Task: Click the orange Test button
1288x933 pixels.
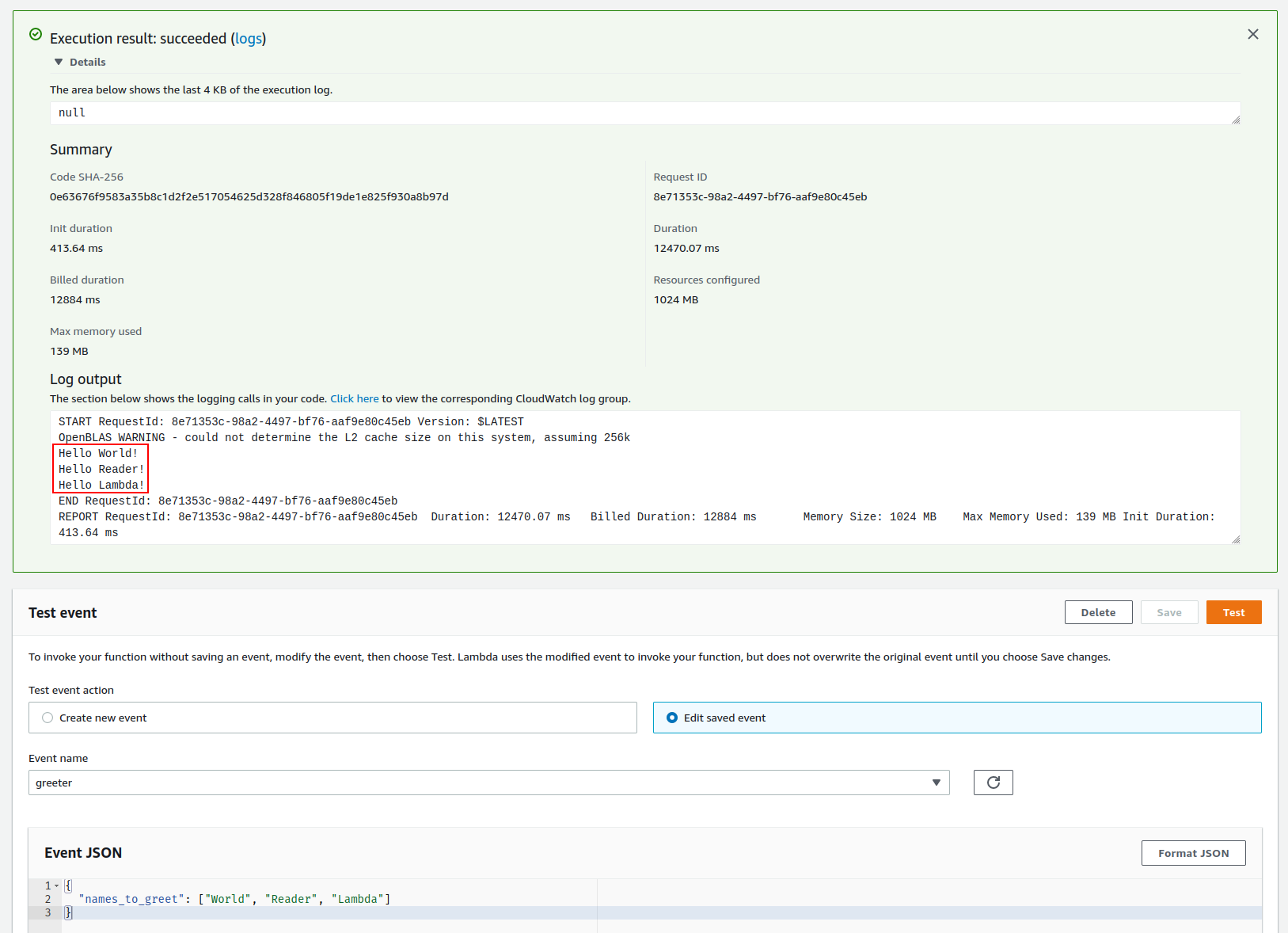Action: [1233, 612]
